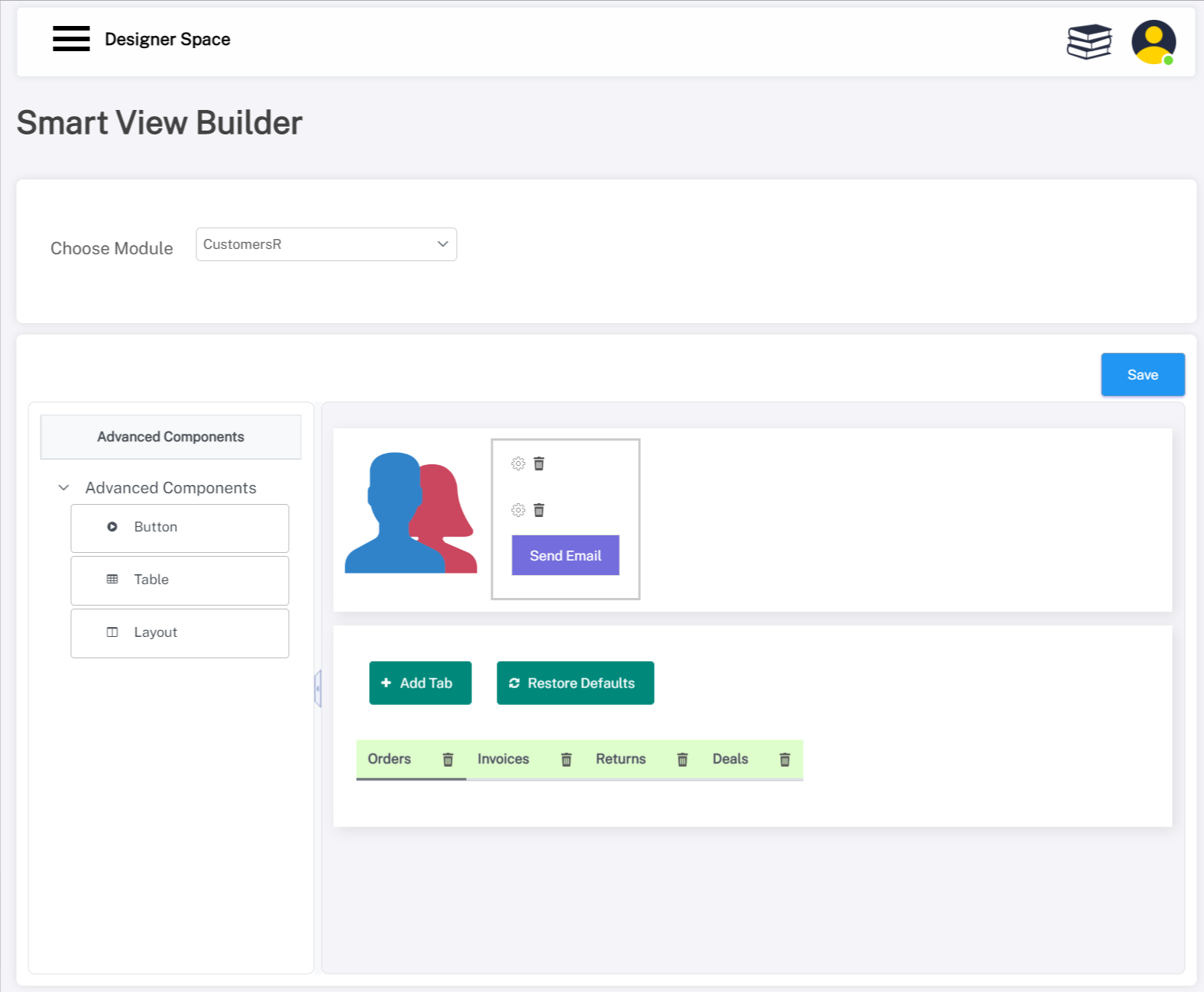Switch to the Invoices tab
This screenshot has width=1204, height=992.
click(503, 759)
